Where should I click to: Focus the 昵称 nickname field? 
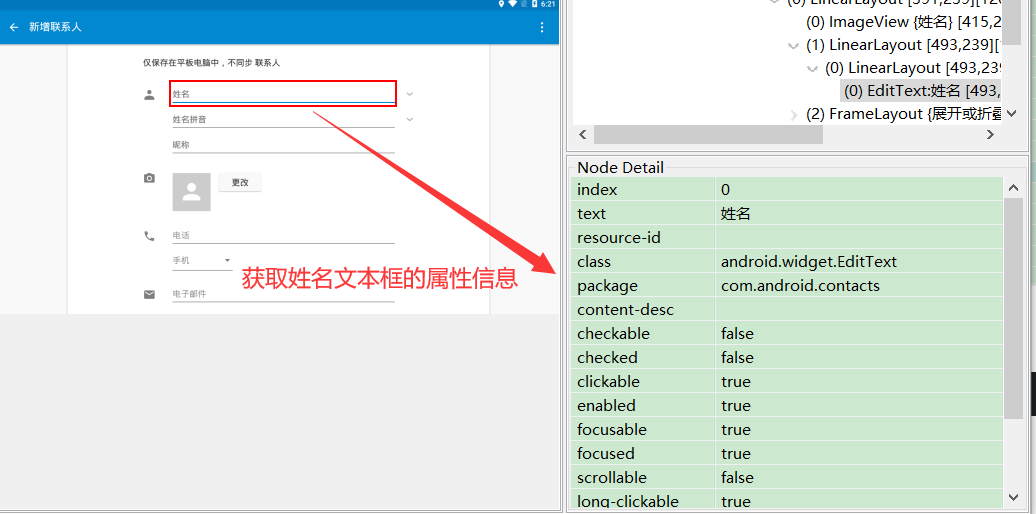283,145
